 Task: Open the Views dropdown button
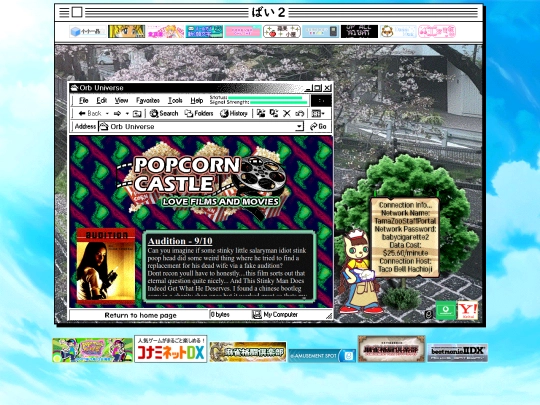click(x=318, y=113)
